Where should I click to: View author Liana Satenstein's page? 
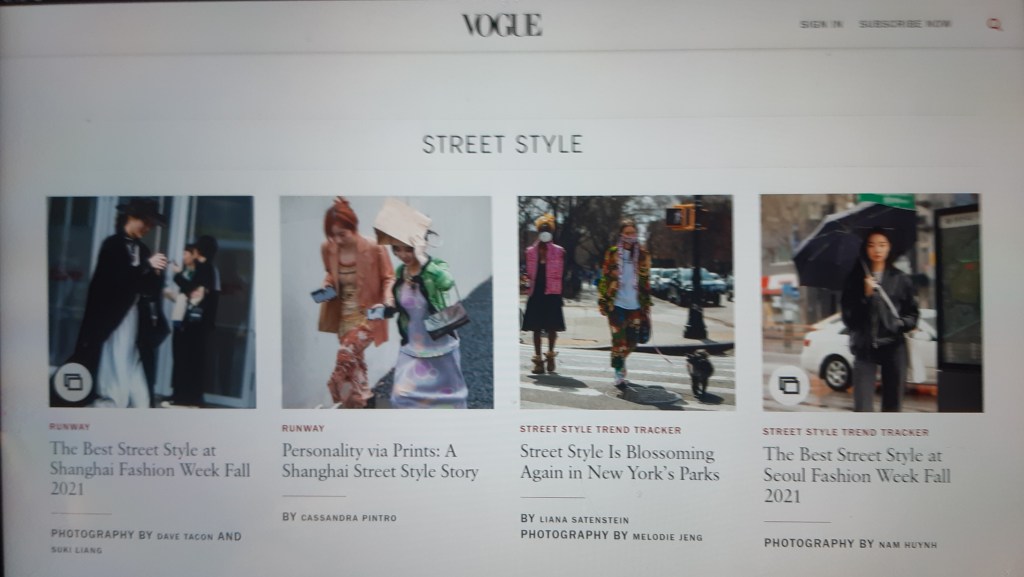[x=584, y=520]
